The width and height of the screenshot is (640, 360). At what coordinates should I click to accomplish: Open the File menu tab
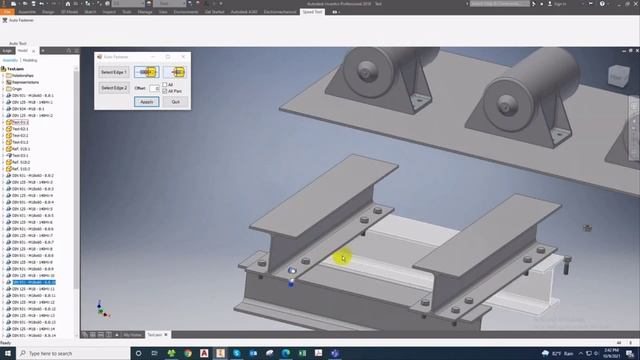(x=7, y=12)
